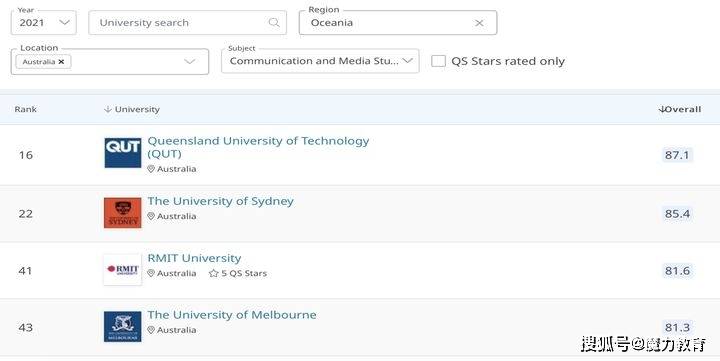Click the location pin in RMIT row

[151, 273]
